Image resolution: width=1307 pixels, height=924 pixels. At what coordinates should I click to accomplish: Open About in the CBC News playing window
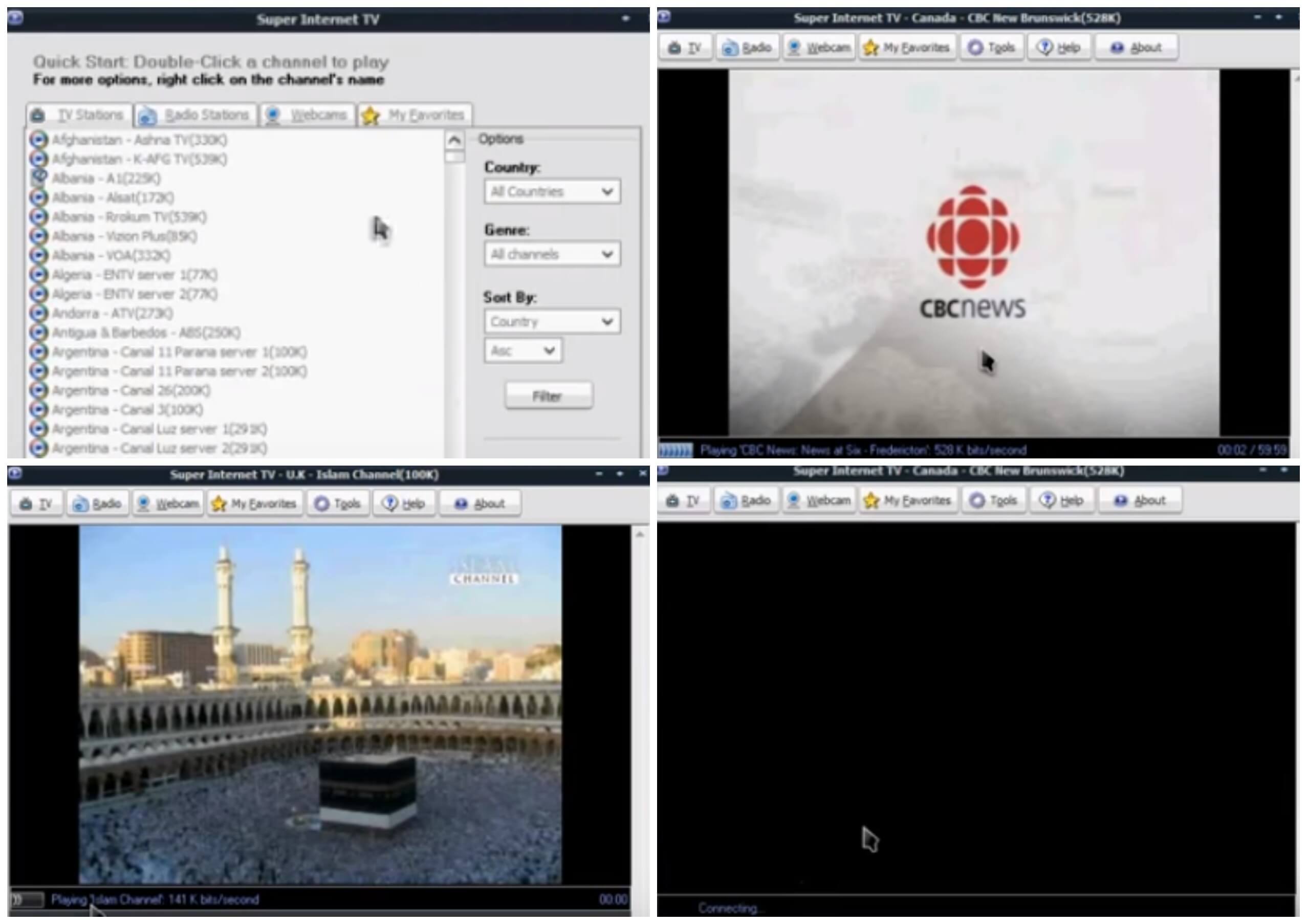1136,47
